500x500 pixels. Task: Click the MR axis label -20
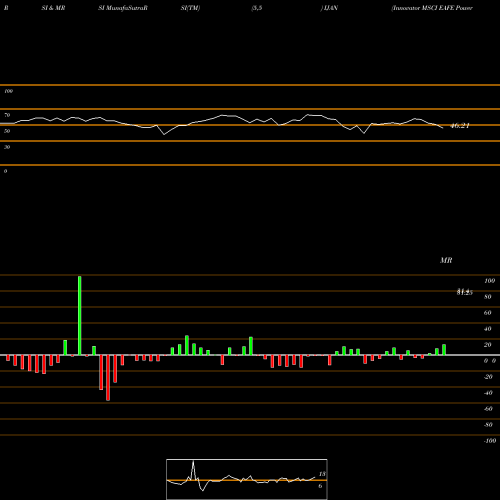(488, 377)
